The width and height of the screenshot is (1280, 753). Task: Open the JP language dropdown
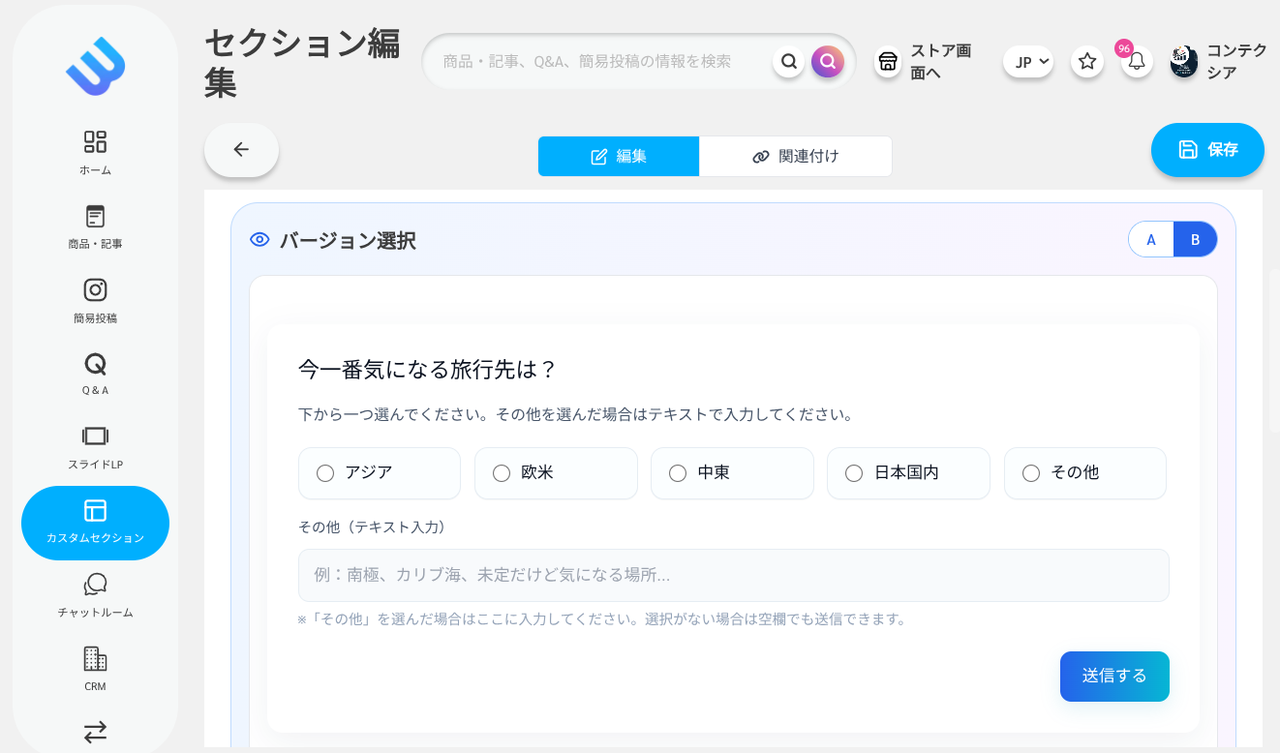1028,62
